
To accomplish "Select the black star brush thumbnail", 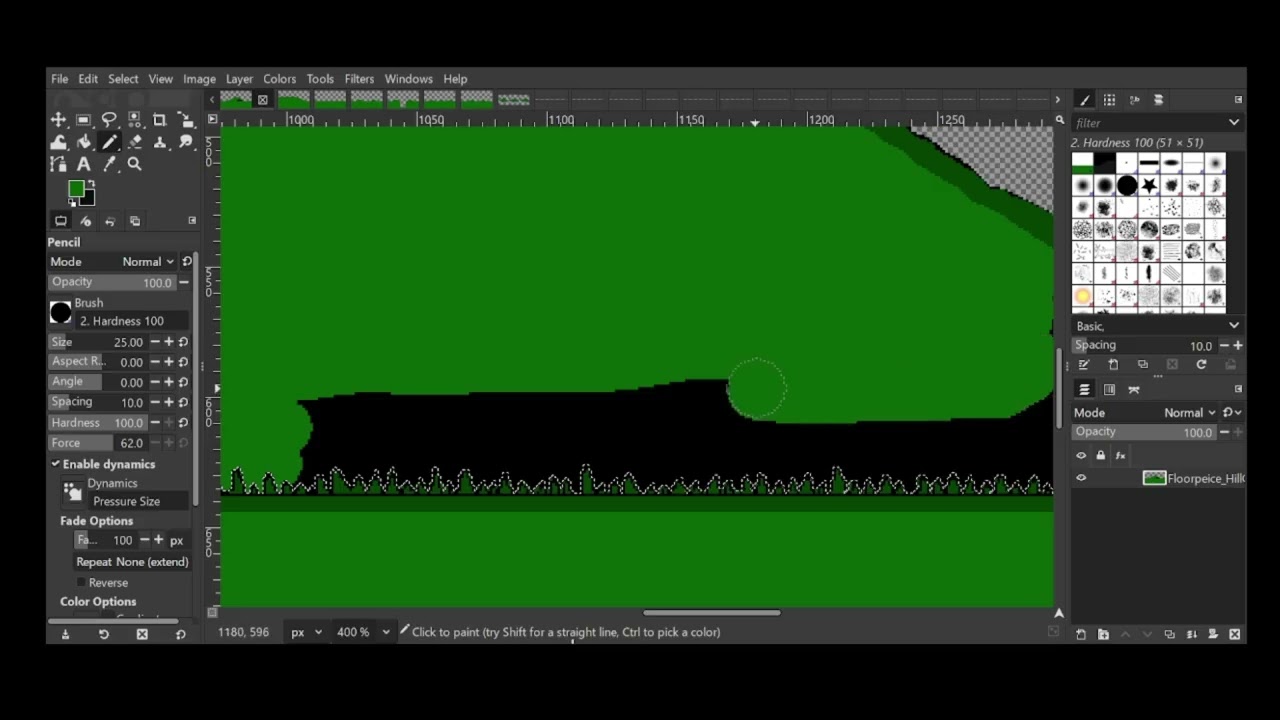I will click(1149, 186).
